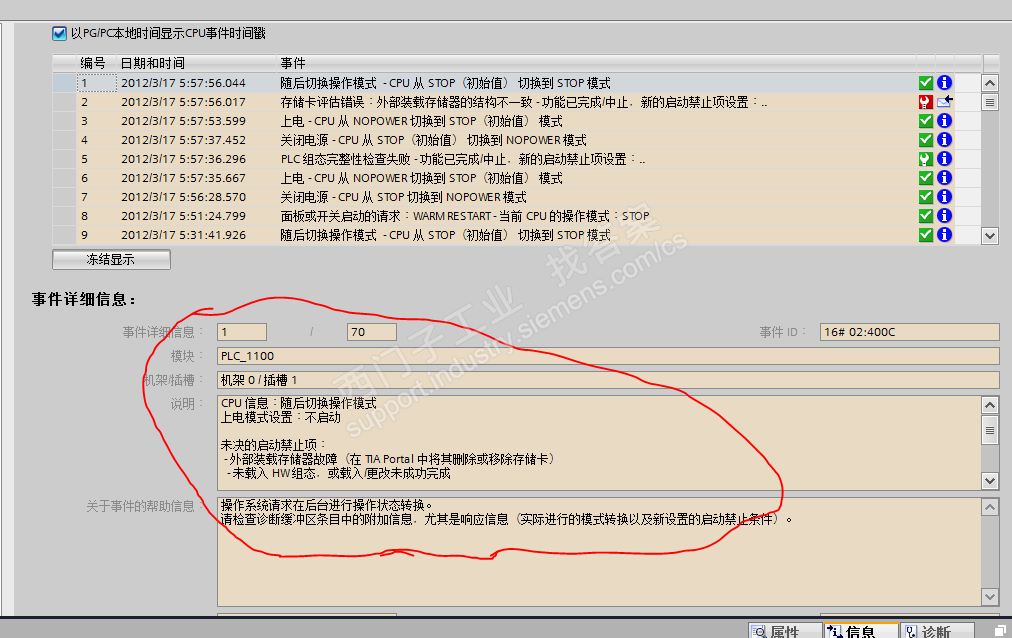Click blue info icon in event row 1
This screenshot has height=638, width=1012.
point(944,83)
